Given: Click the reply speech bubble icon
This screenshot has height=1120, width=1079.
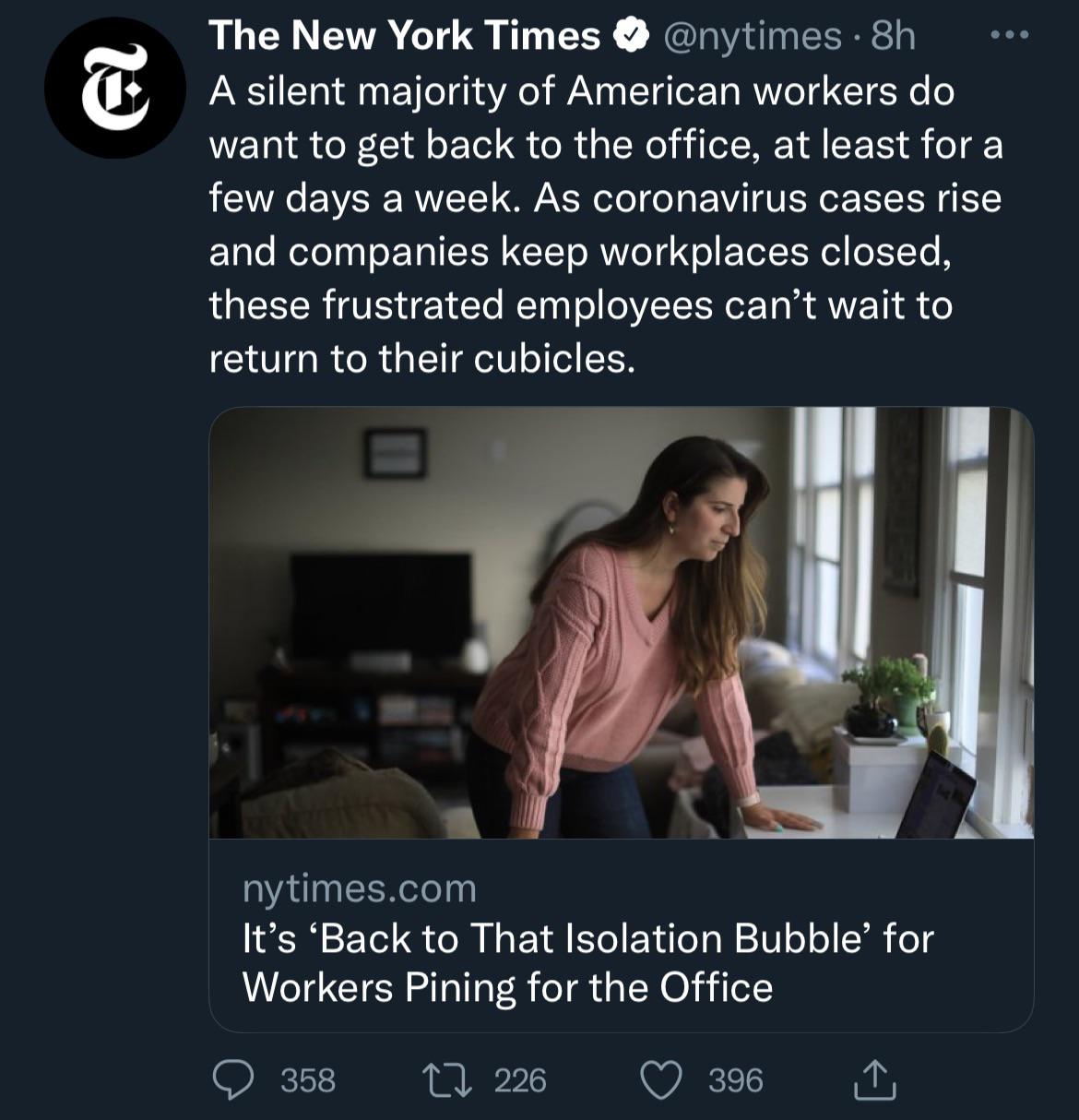Looking at the screenshot, I should point(233,1079).
